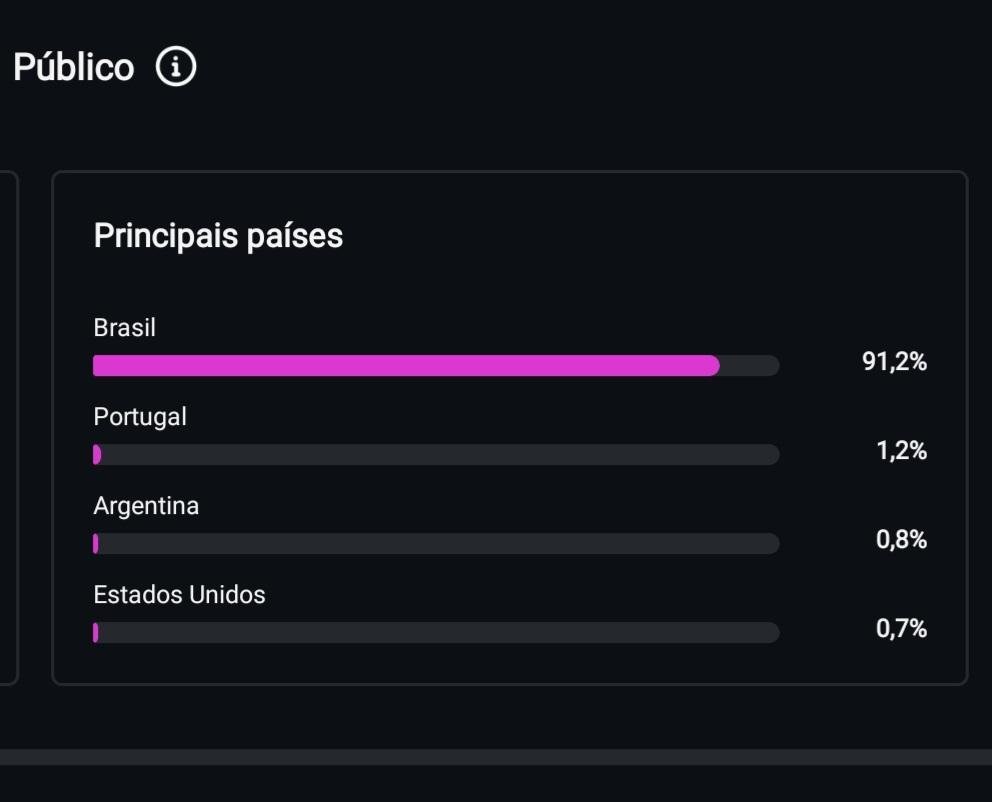The width and height of the screenshot is (992, 802).
Task: Click the pink marker on Portugal's bar
Action: pos(97,455)
